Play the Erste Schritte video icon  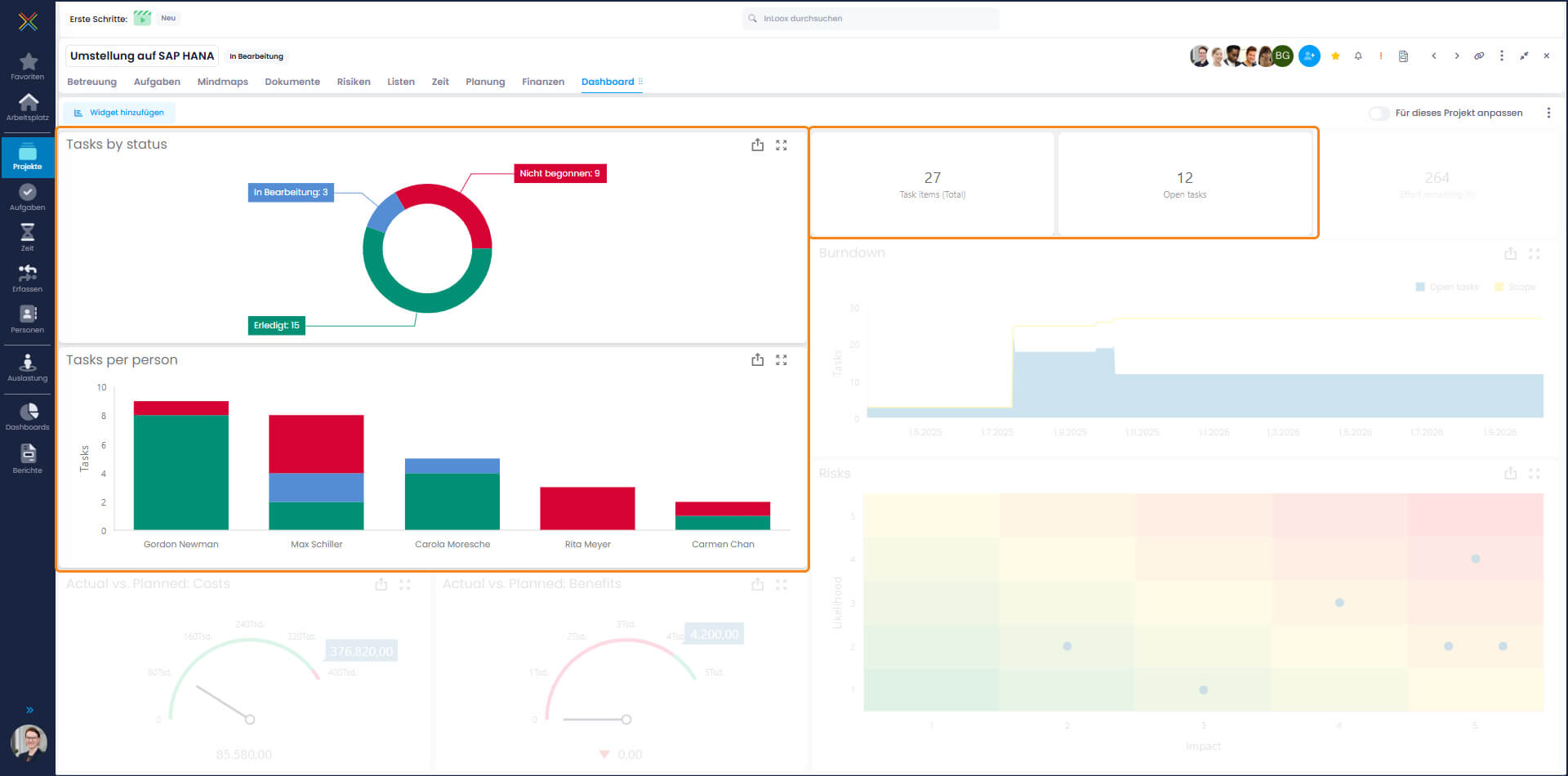pos(142,18)
